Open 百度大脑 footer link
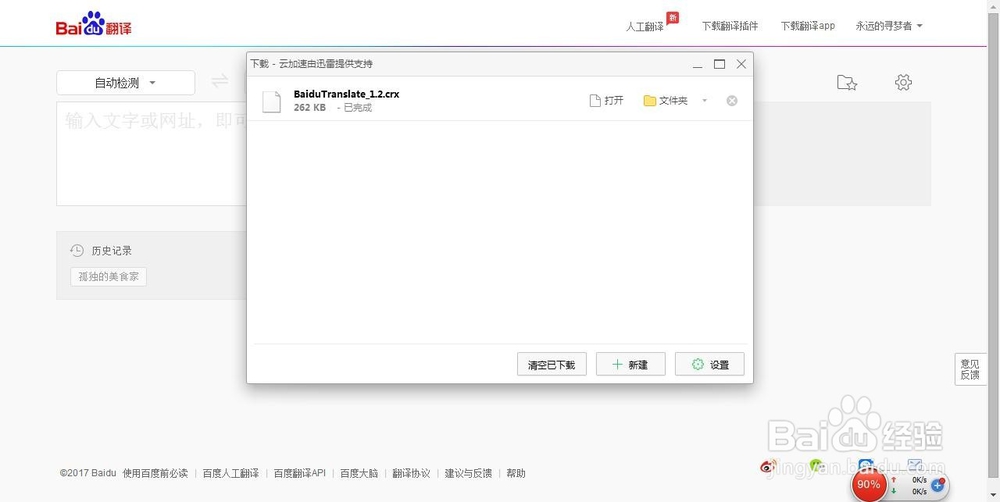 point(359,473)
